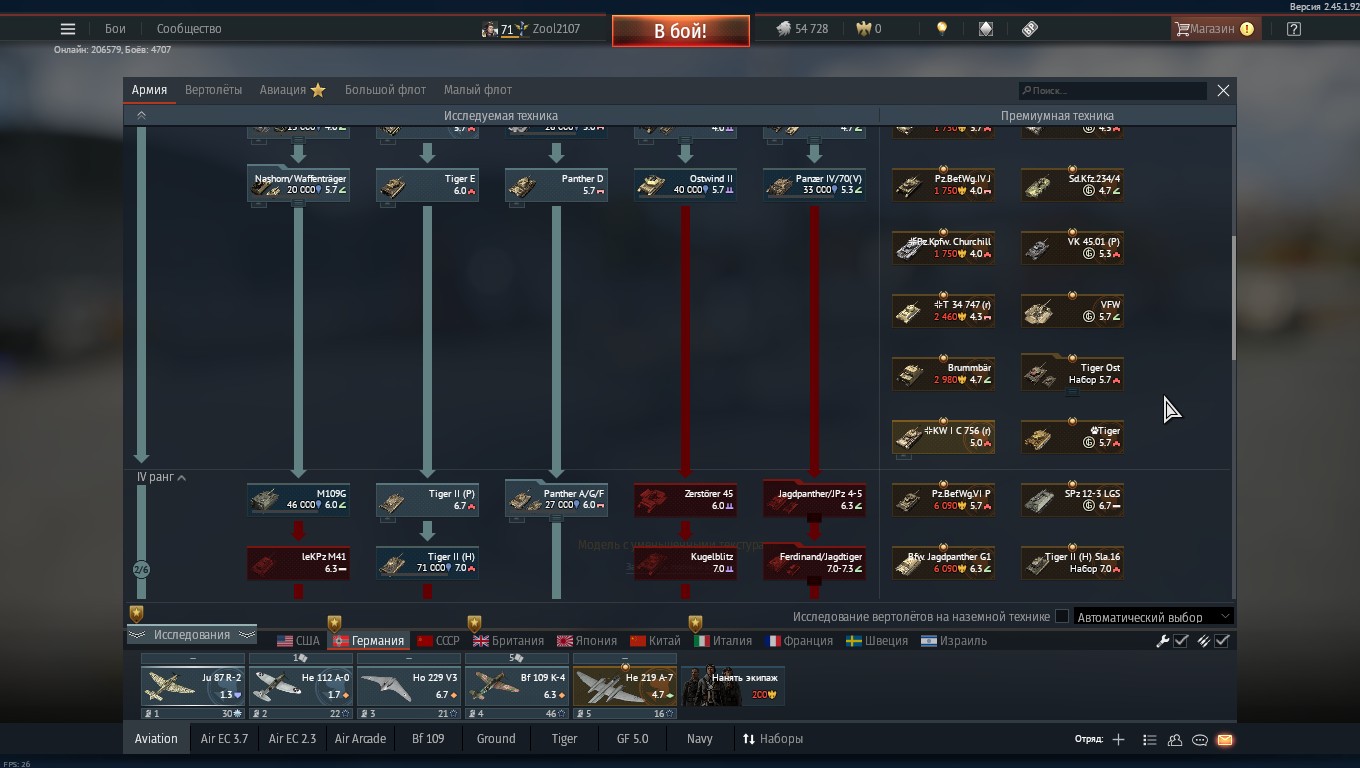Select the Jagdpanther/JPz 4-5 locked card
Image resolution: width=1360 pixels, height=768 pixels.
coord(814,499)
